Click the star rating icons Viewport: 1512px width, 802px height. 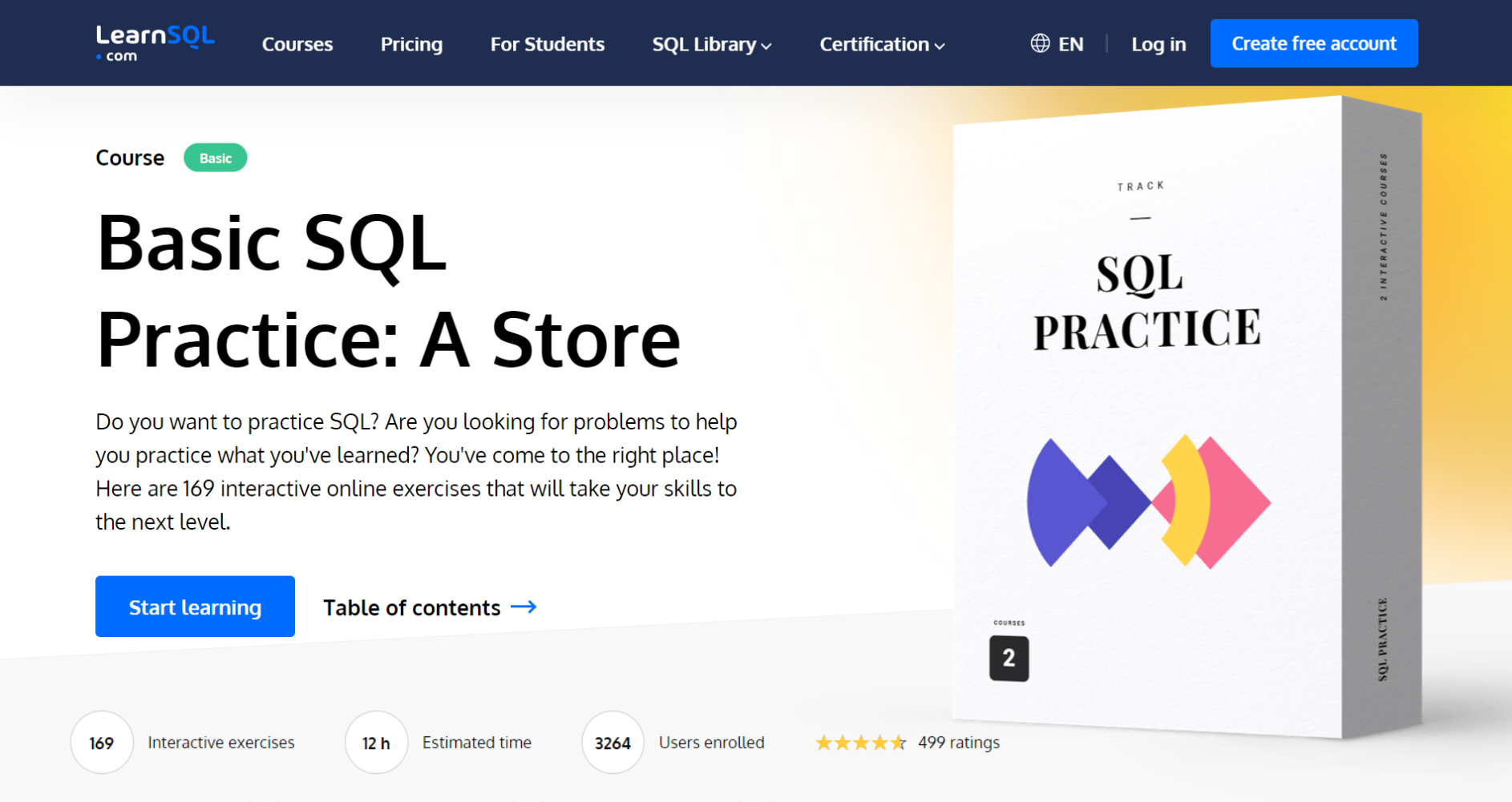860,743
